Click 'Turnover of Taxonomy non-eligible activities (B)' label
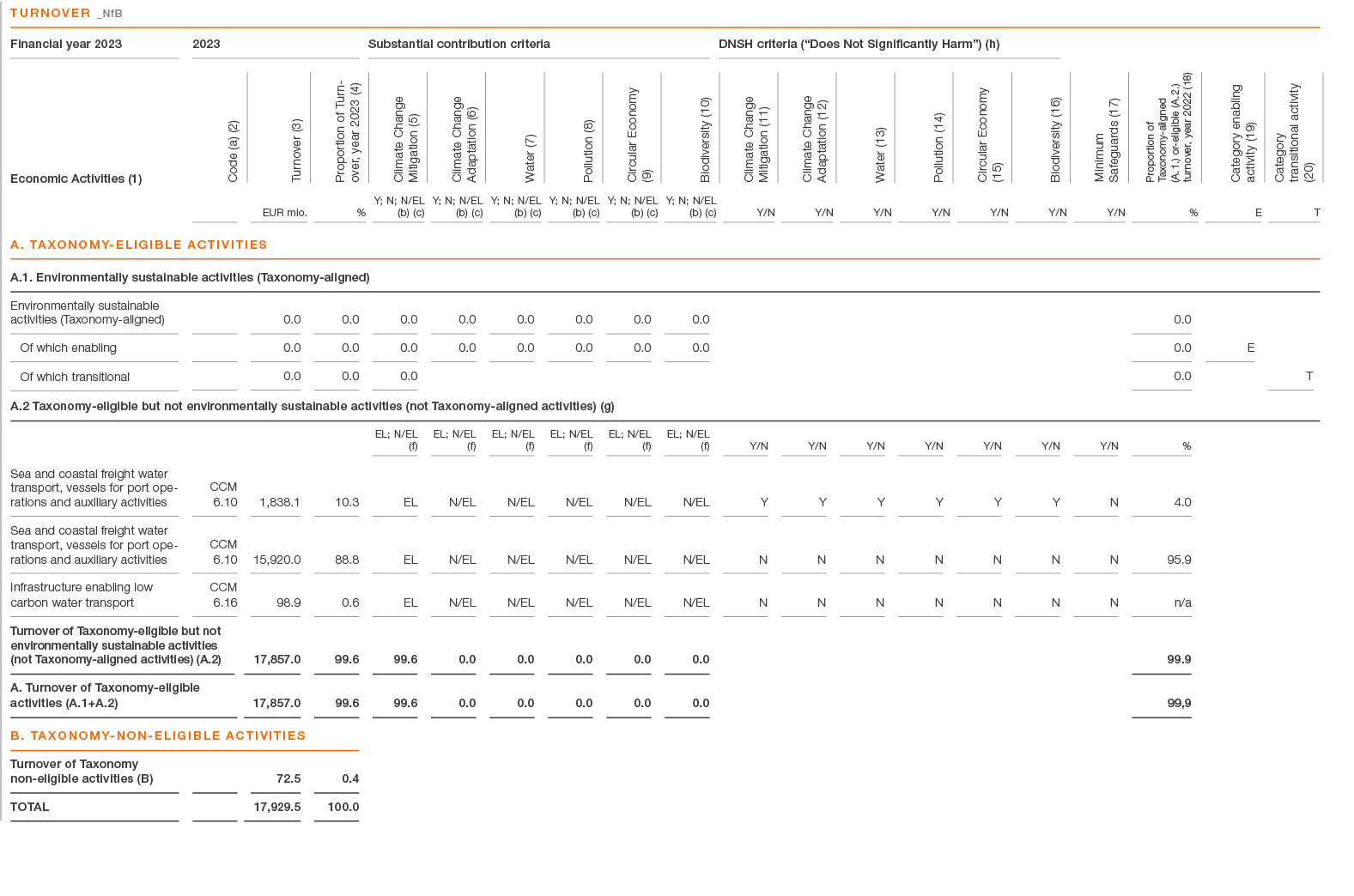 click(82, 772)
